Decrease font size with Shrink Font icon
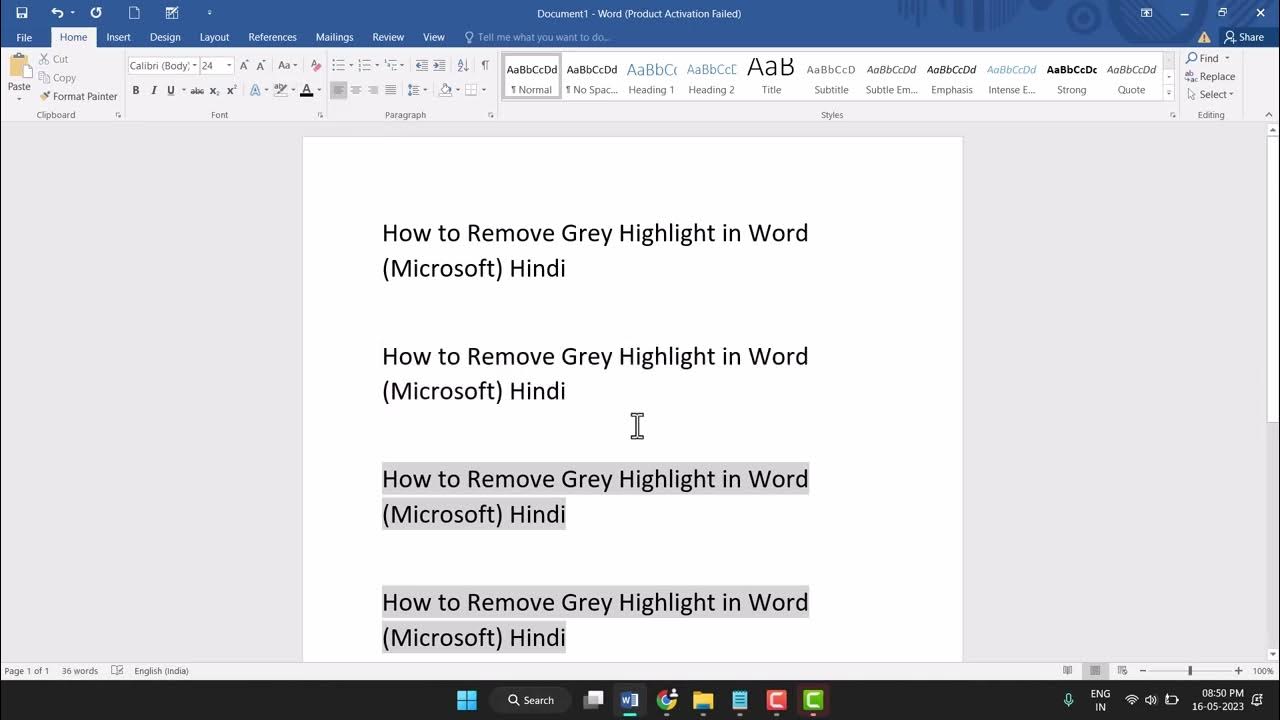This screenshot has width=1280, height=720. (260, 65)
